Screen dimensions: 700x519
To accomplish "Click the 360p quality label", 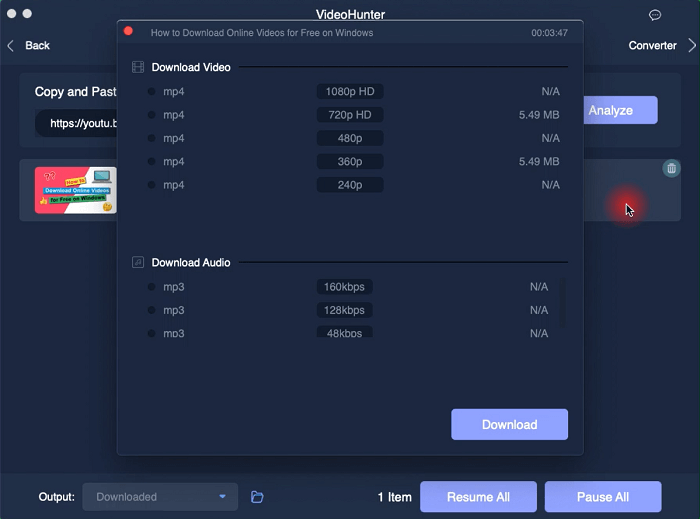I will [x=350, y=162].
